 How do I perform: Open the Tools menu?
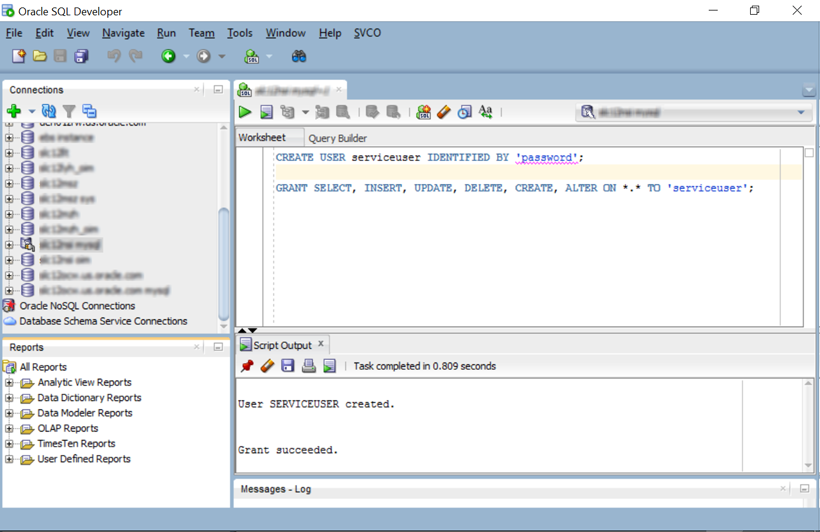(x=240, y=33)
